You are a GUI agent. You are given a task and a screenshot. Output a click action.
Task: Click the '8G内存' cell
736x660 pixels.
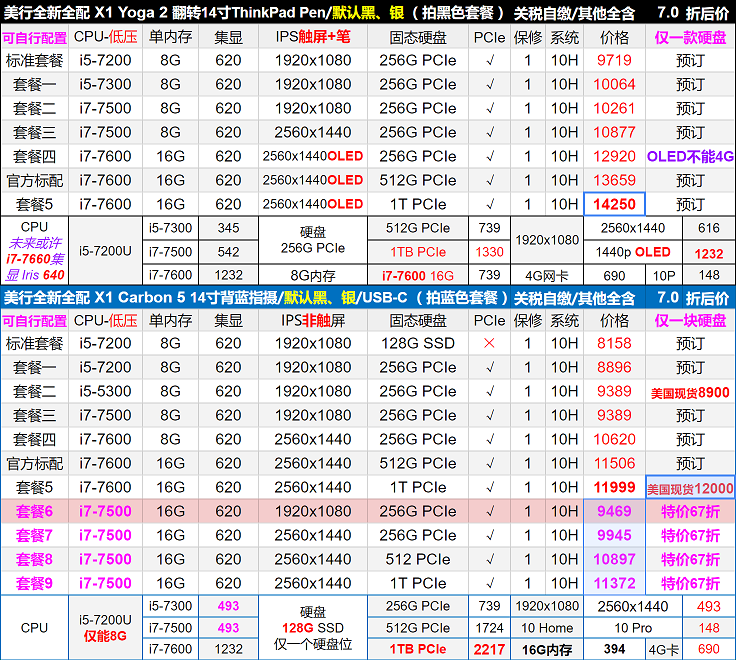[313, 275]
